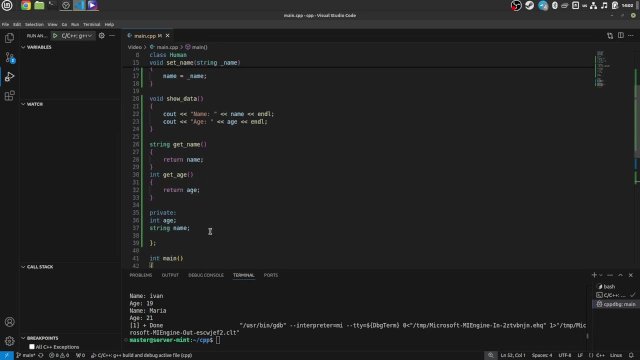Open the Extensions view
Image resolution: width=640 pixels, height=360 pixels.
(x=9, y=96)
